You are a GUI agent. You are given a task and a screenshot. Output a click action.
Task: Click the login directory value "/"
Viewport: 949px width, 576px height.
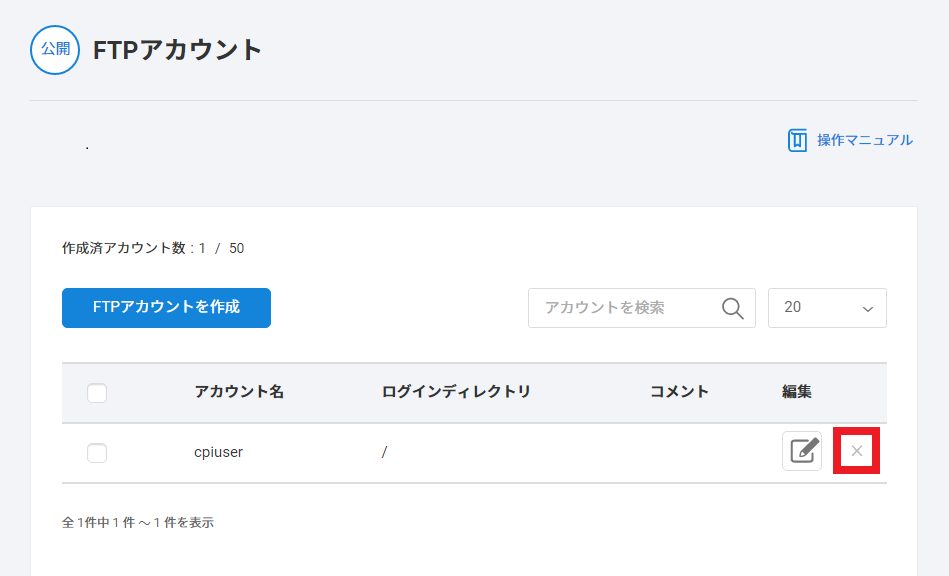384,452
